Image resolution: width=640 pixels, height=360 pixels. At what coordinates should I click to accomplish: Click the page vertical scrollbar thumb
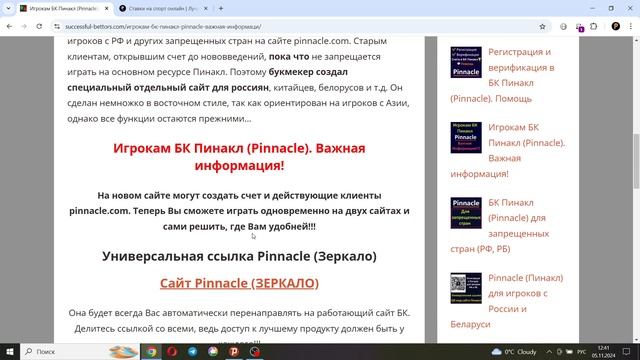tap(636, 161)
